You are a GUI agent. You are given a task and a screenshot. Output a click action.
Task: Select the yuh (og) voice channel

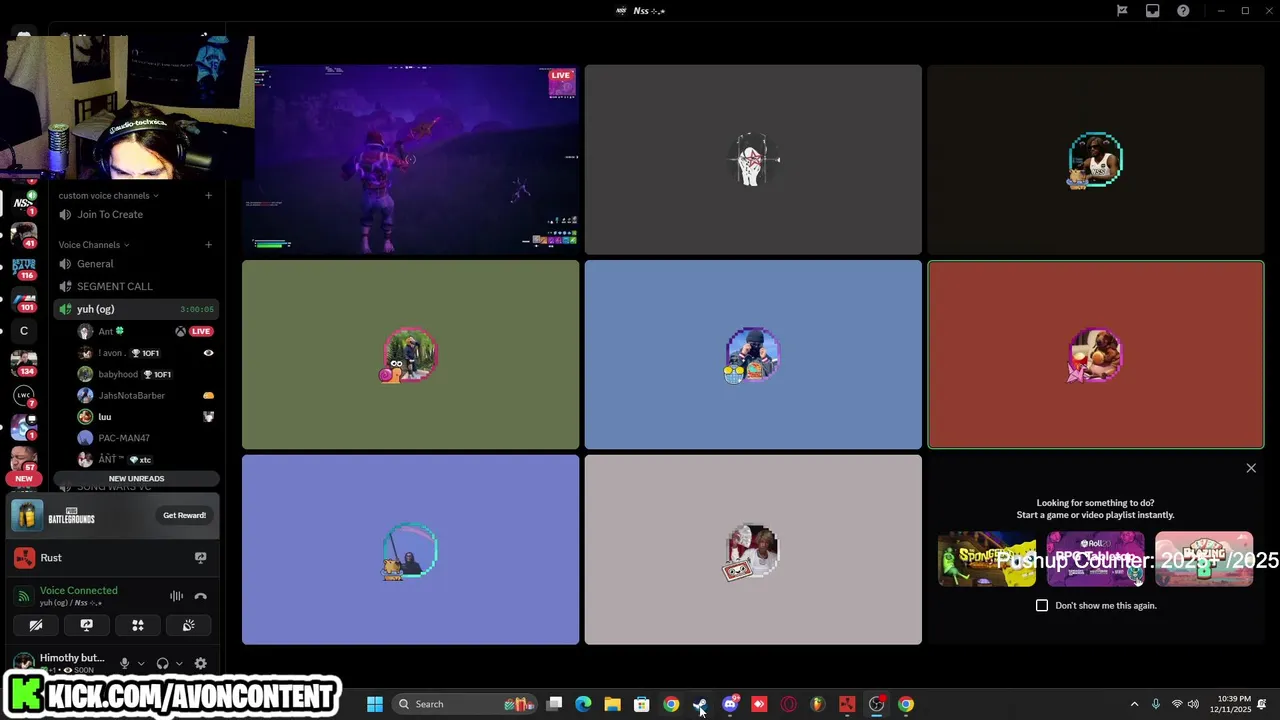click(136, 309)
